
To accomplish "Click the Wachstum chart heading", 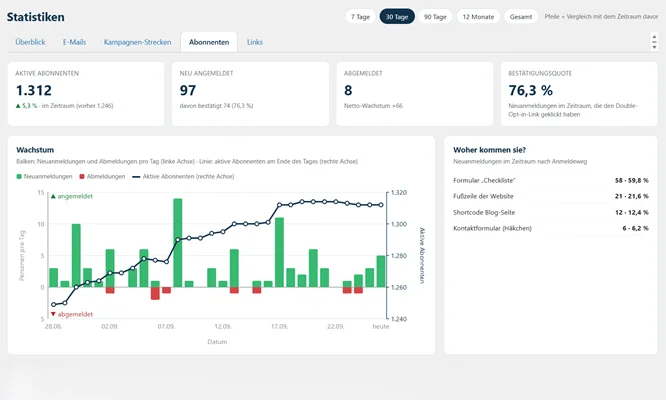I will point(35,150).
